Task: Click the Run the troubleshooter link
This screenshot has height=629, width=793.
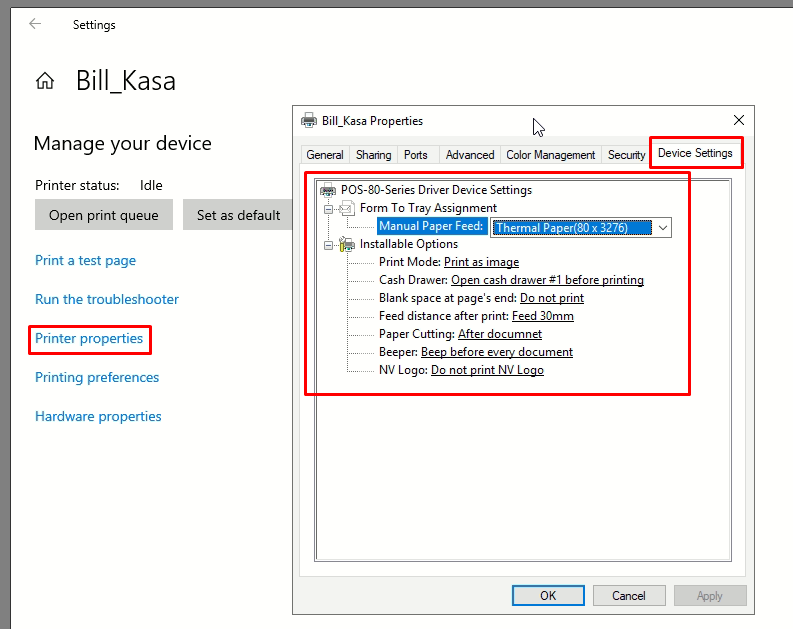Action: tap(107, 299)
